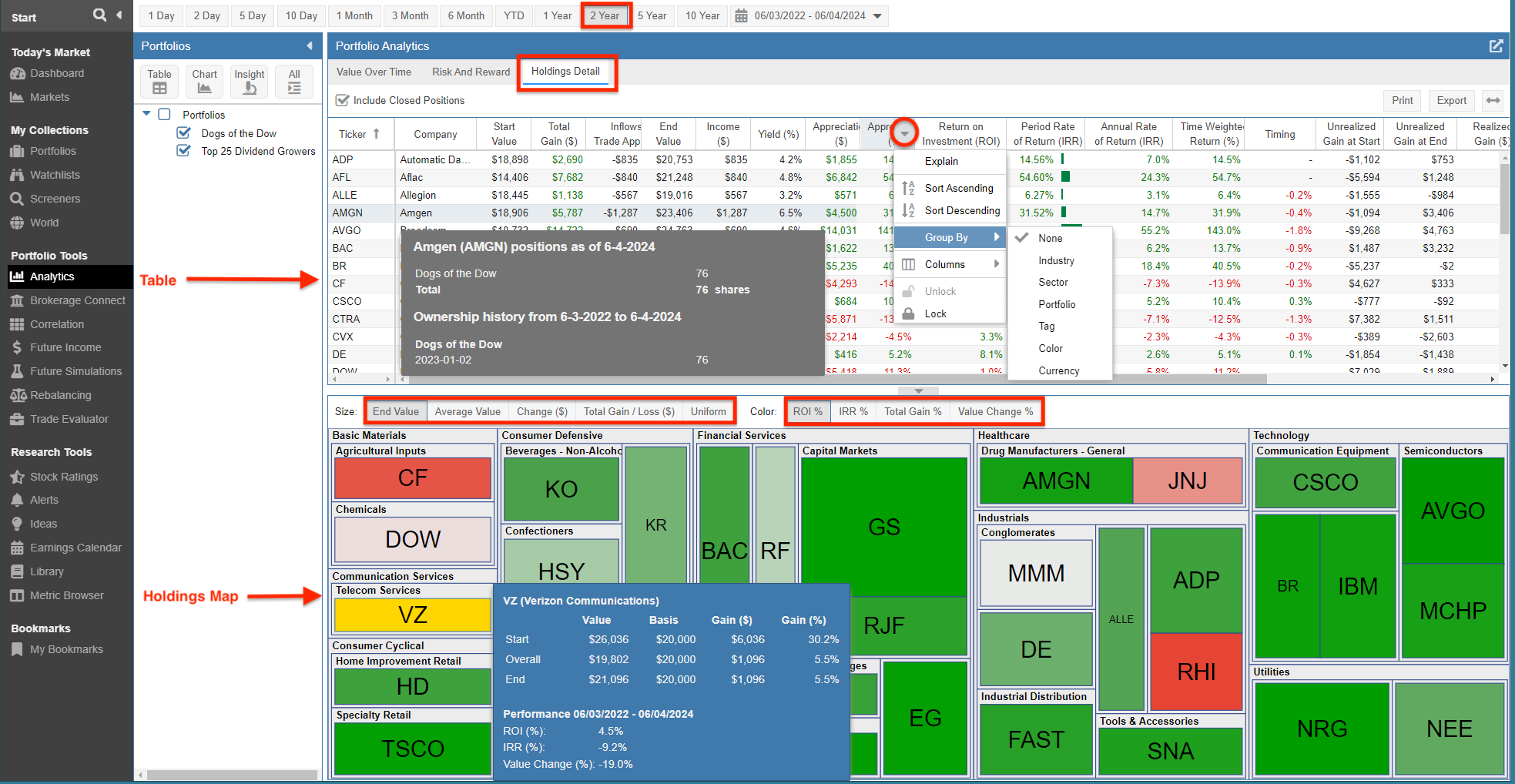This screenshot has height=784, width=1515.
Task: Expand the Columns submenu
Action: 950,264
